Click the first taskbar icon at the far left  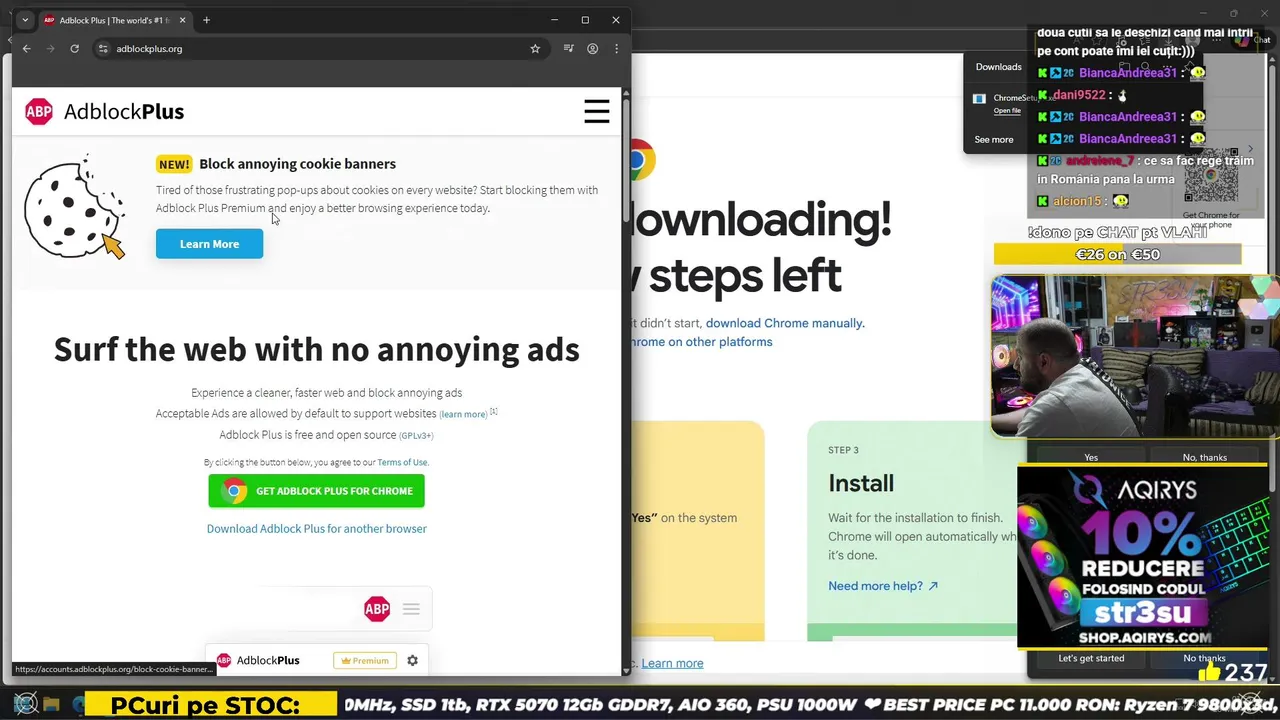point(25,703)
